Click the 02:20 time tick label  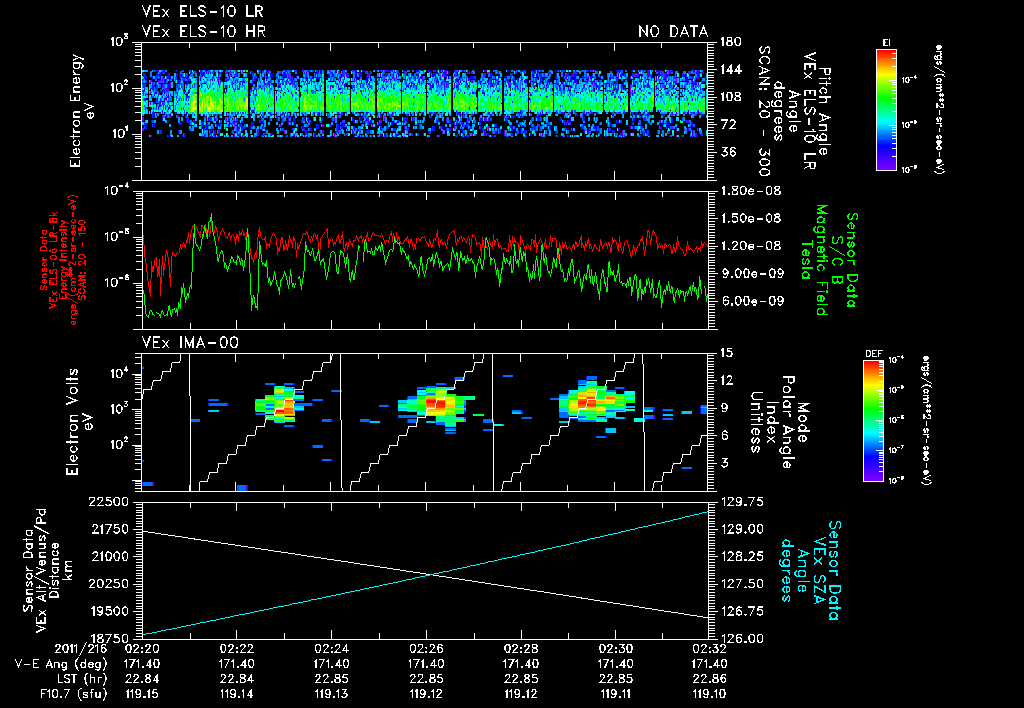coord(142,649)
